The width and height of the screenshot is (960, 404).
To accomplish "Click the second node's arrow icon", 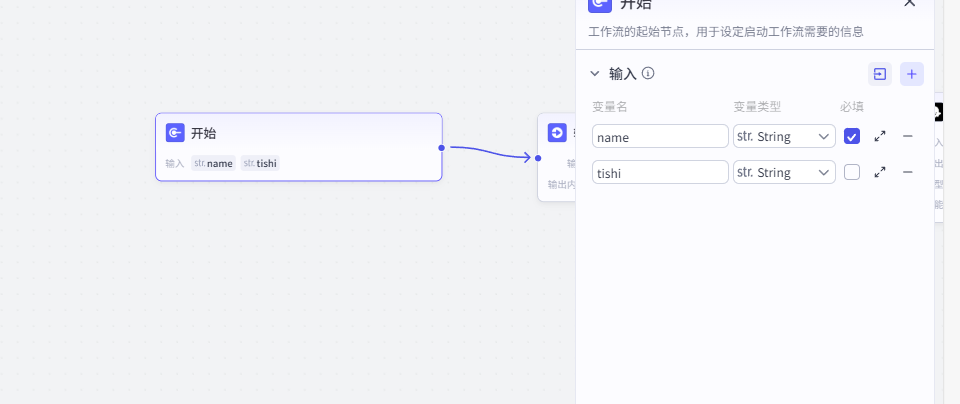I will click(557, 133).
